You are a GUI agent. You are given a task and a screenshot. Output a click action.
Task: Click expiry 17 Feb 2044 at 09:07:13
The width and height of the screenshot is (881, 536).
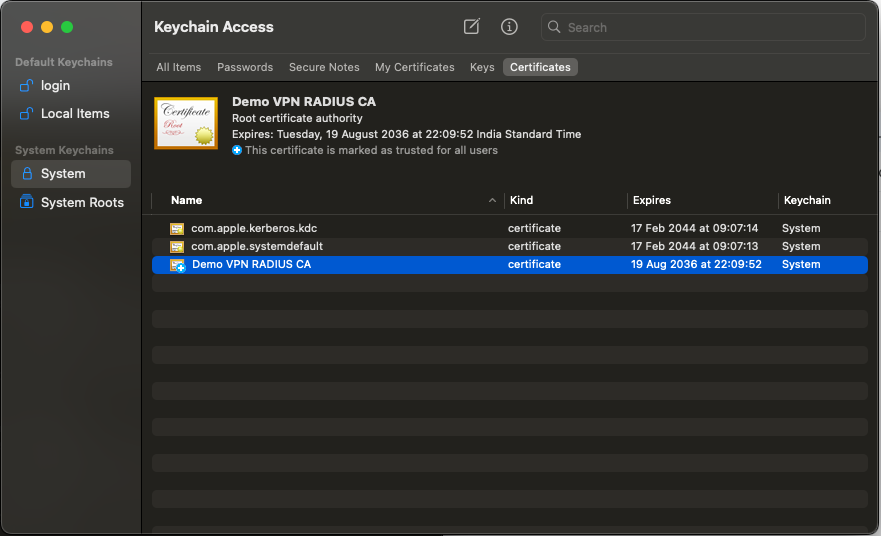(x=694, y=246)
